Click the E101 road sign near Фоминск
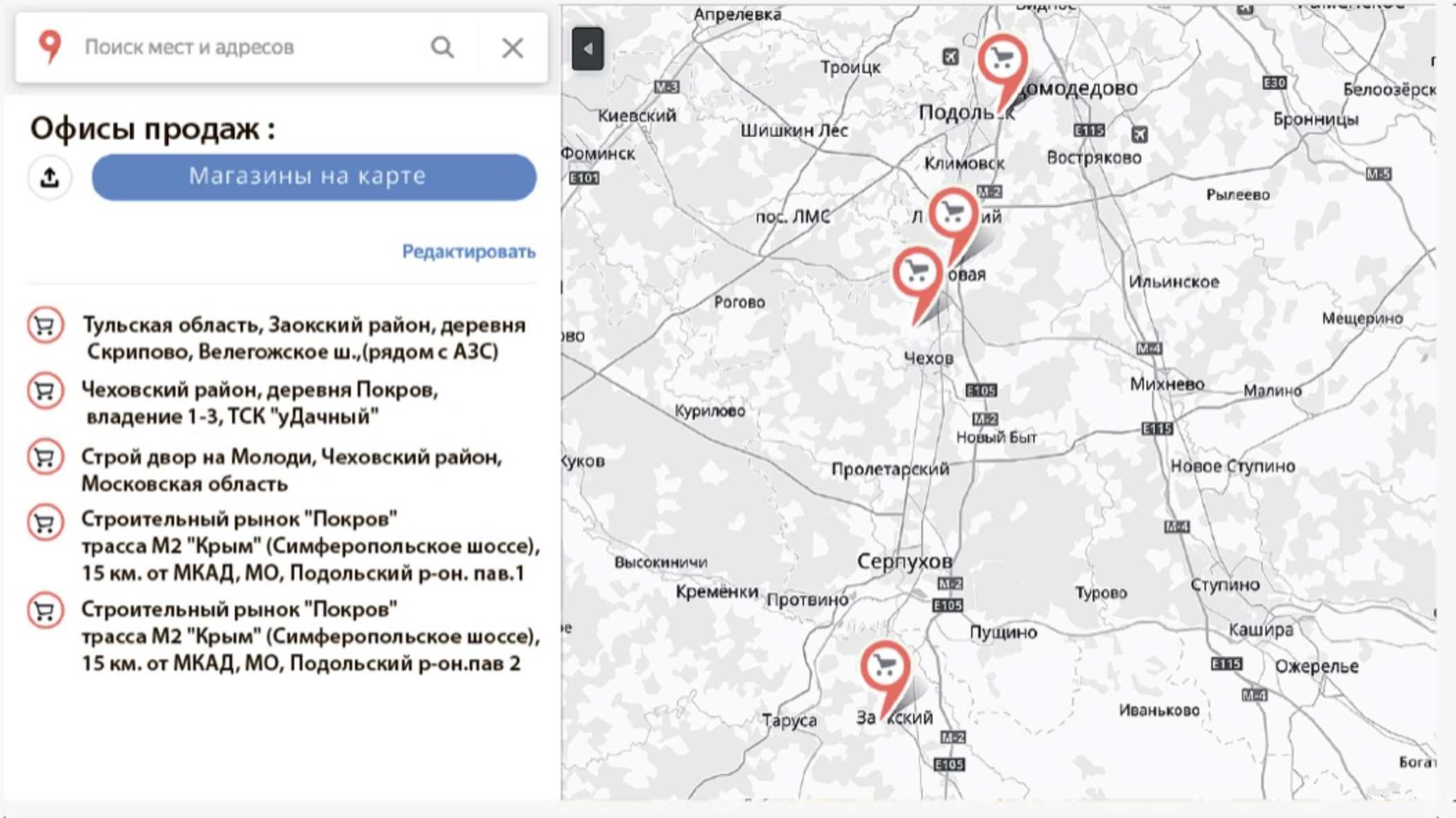The image size is (1456, 818). coord(584,178)
